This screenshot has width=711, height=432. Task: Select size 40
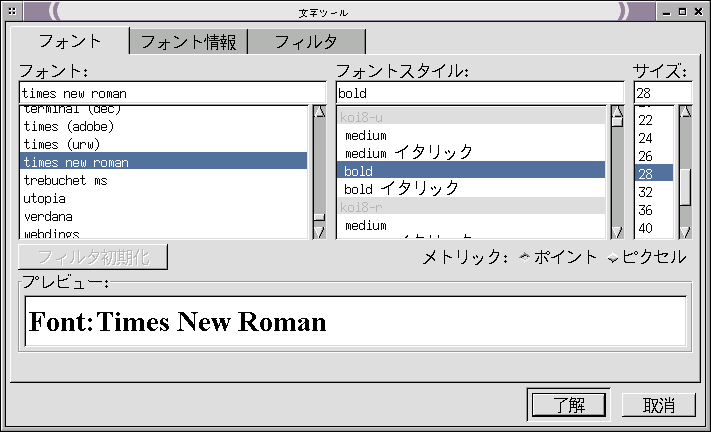click(x=653, y=228)
